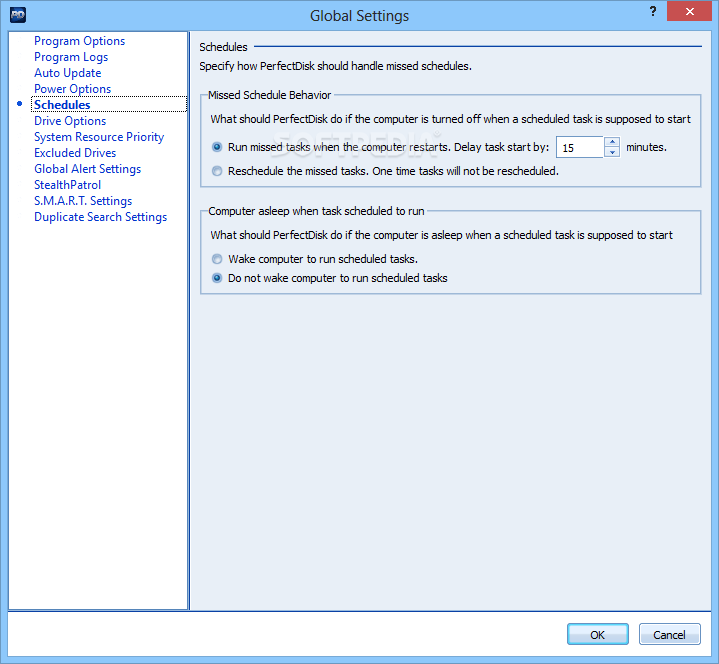This screenshot has height=664, width=719.
Task: Click the PerfectDisk app icon in title bar
Action: point(18,15)
